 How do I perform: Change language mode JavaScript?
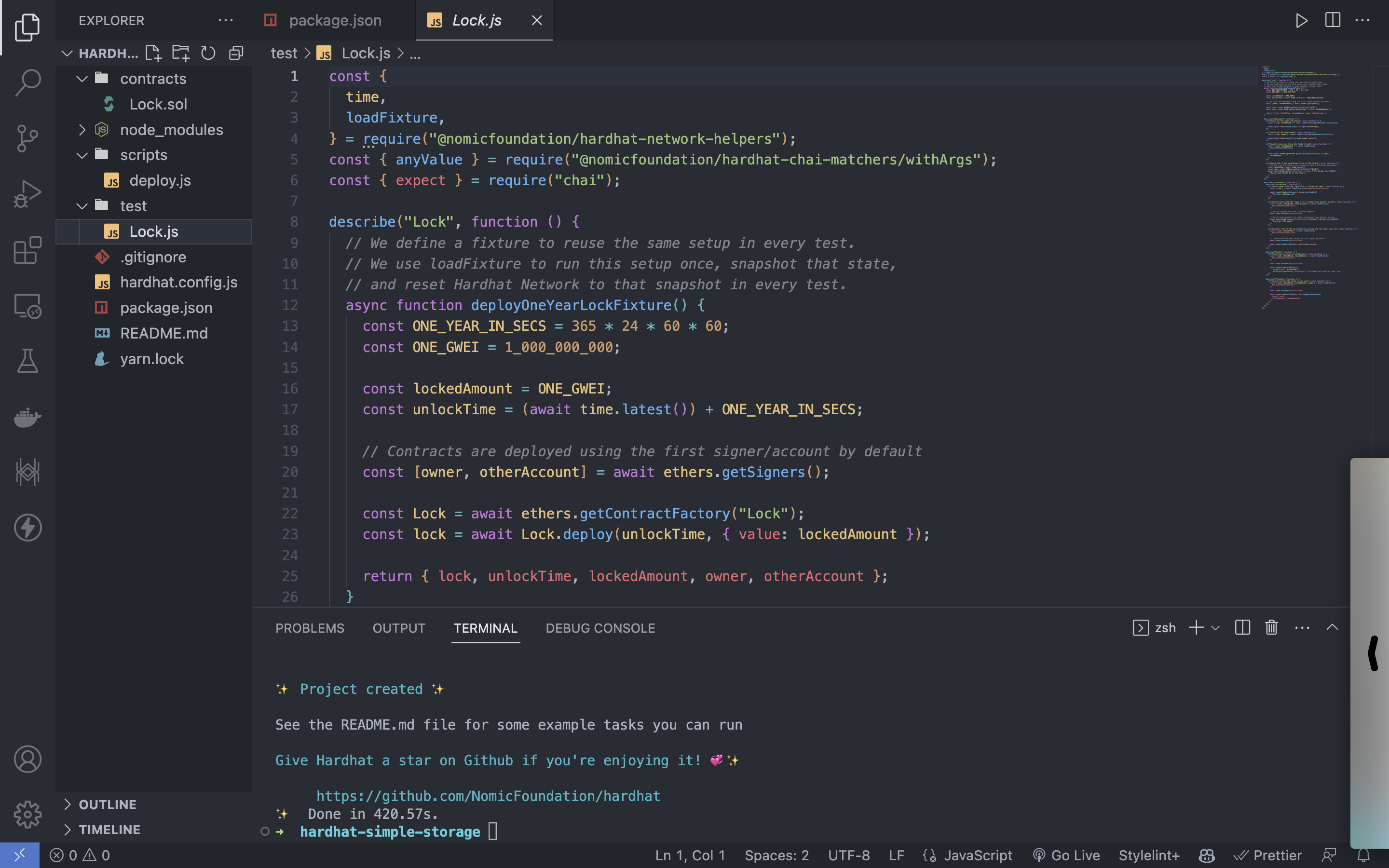[x=978, y=855]
